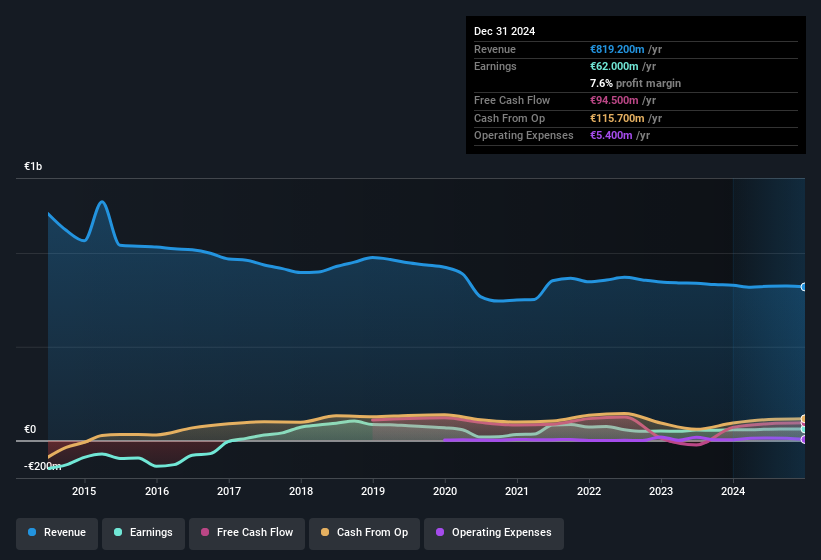Viewport: 821px width, 560px height.
Task: Toggle the Revenue legend button
Action: (57, 533)
